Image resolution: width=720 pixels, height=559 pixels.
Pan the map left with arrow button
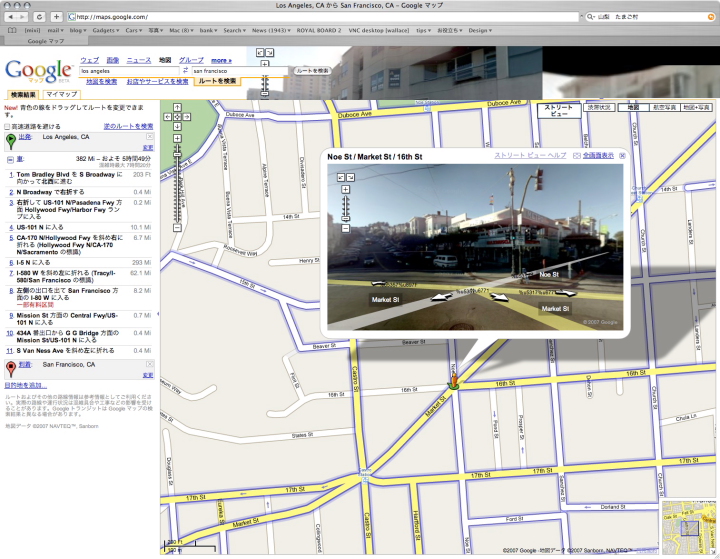(x=168, y=117)
